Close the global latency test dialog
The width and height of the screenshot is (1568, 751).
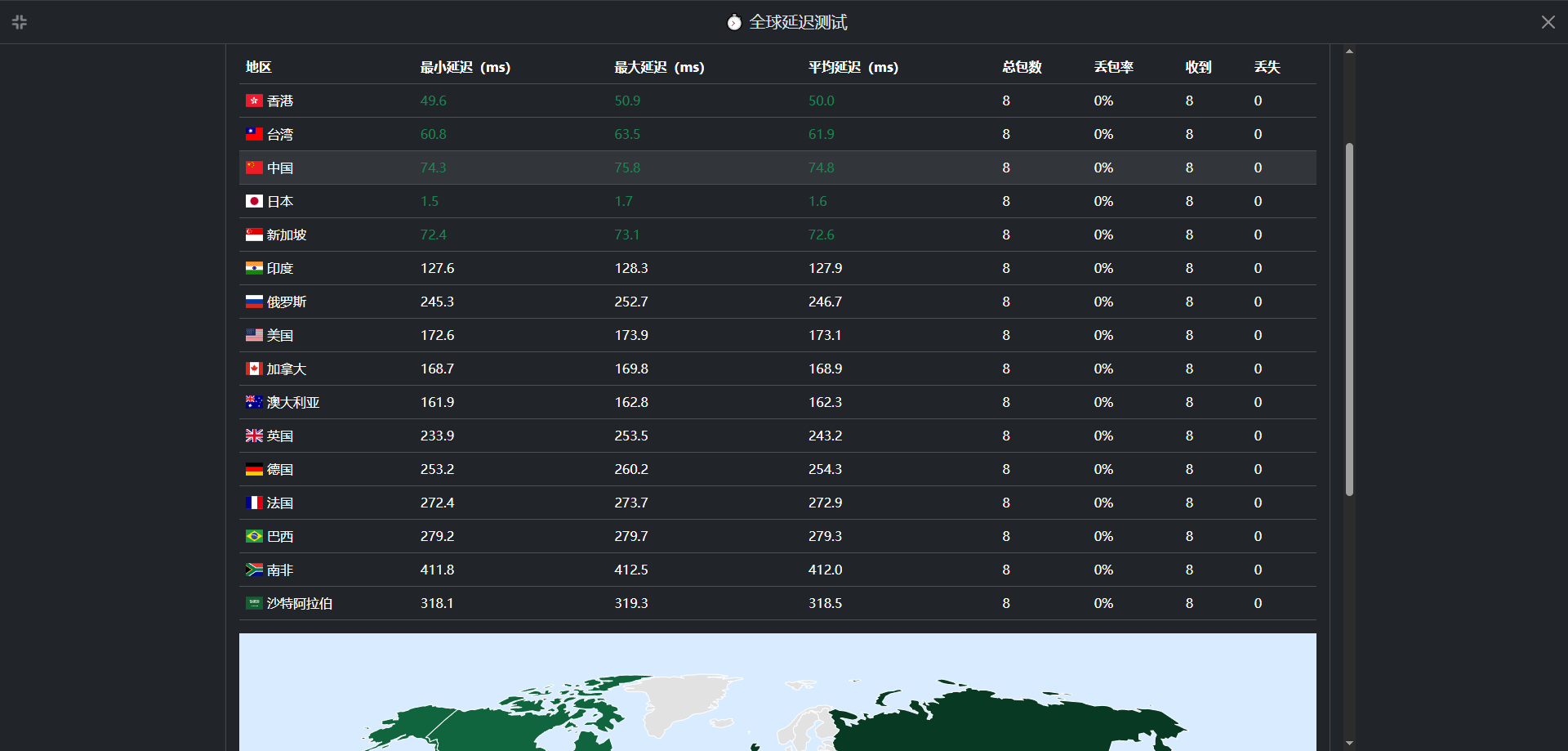point(1548,22)
